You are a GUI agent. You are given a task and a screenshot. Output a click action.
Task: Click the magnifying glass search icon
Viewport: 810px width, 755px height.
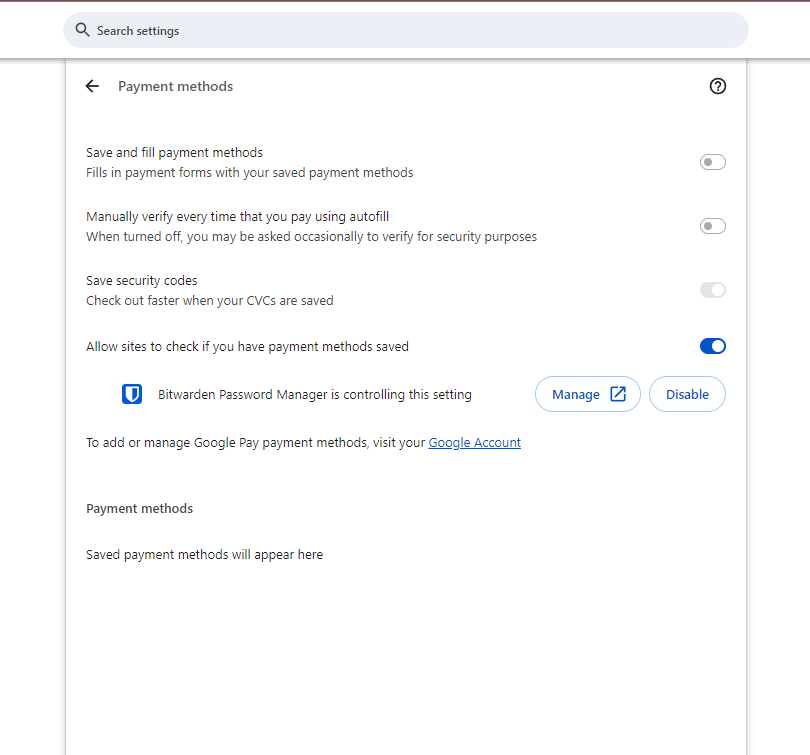click(82, 30)
